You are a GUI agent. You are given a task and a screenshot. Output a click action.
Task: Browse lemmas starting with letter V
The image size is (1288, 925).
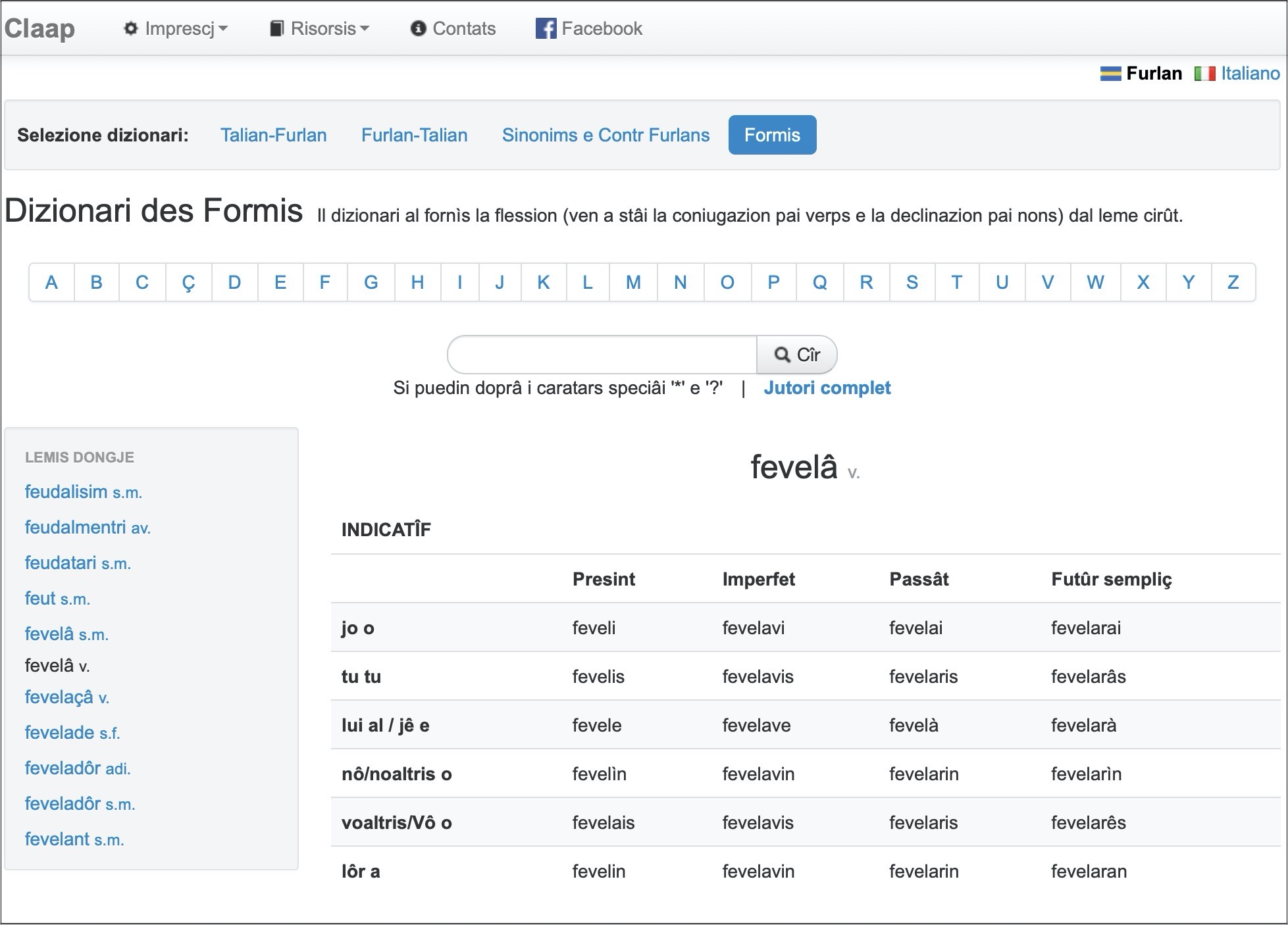point(1048,282)
